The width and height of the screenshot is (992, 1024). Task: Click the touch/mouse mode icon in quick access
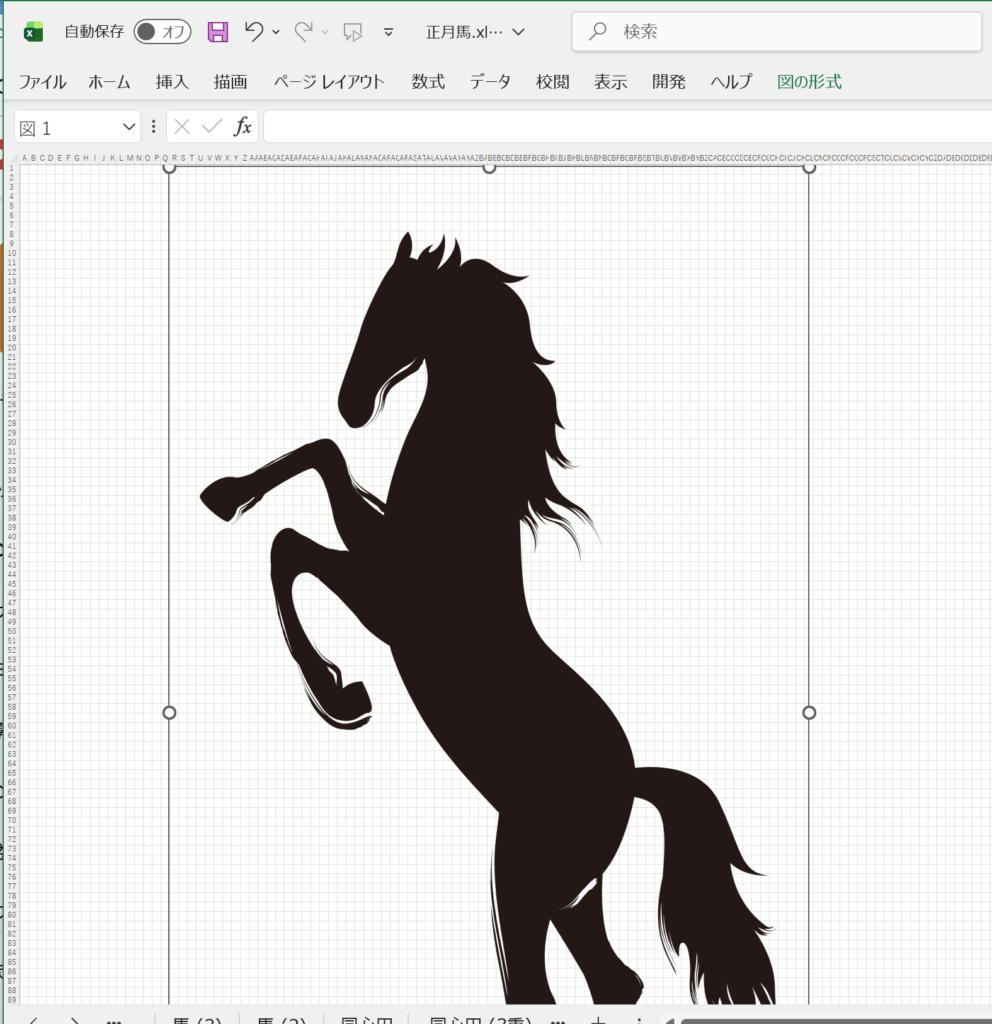click(352, 32)
